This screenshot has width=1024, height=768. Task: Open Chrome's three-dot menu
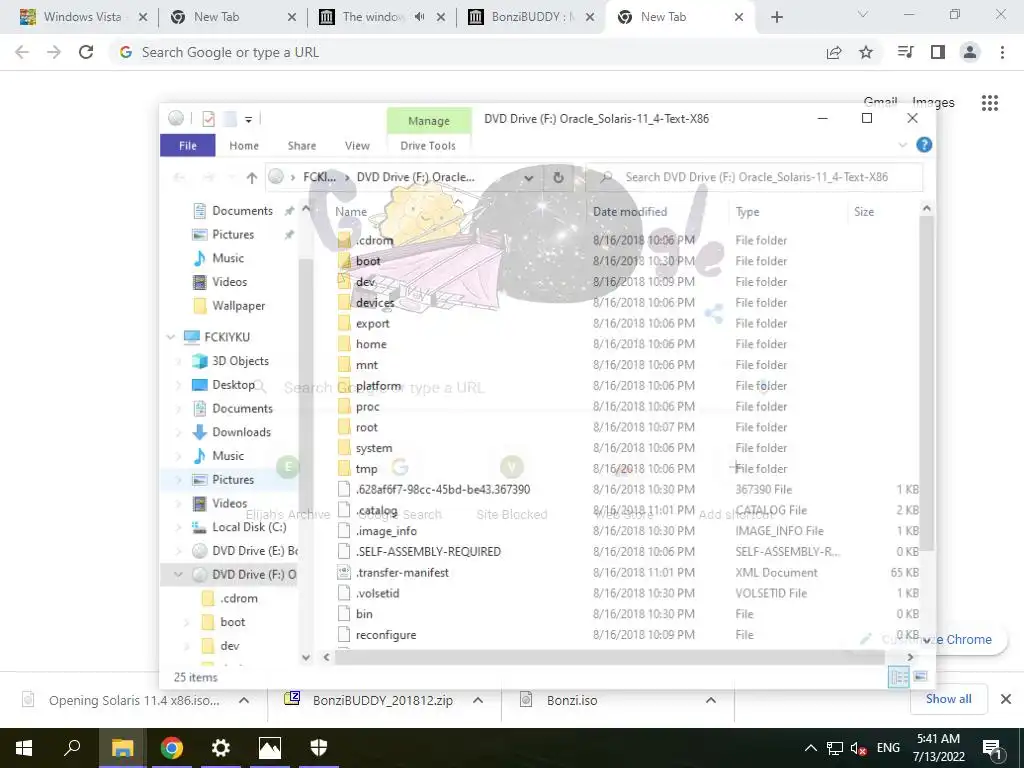pyautogui.click(x=1002, y=52)
